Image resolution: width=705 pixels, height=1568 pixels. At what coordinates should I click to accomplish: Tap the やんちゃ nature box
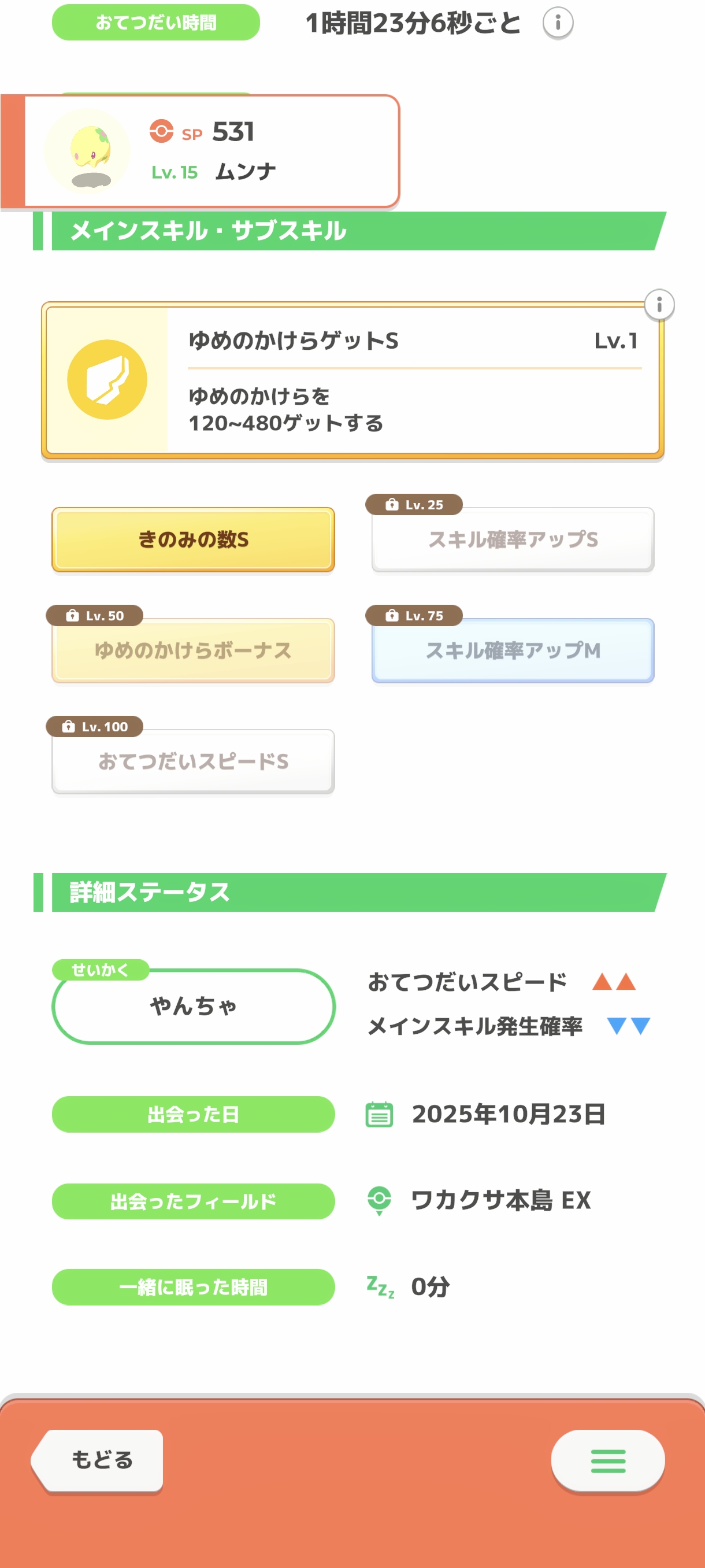(194, 1006)
